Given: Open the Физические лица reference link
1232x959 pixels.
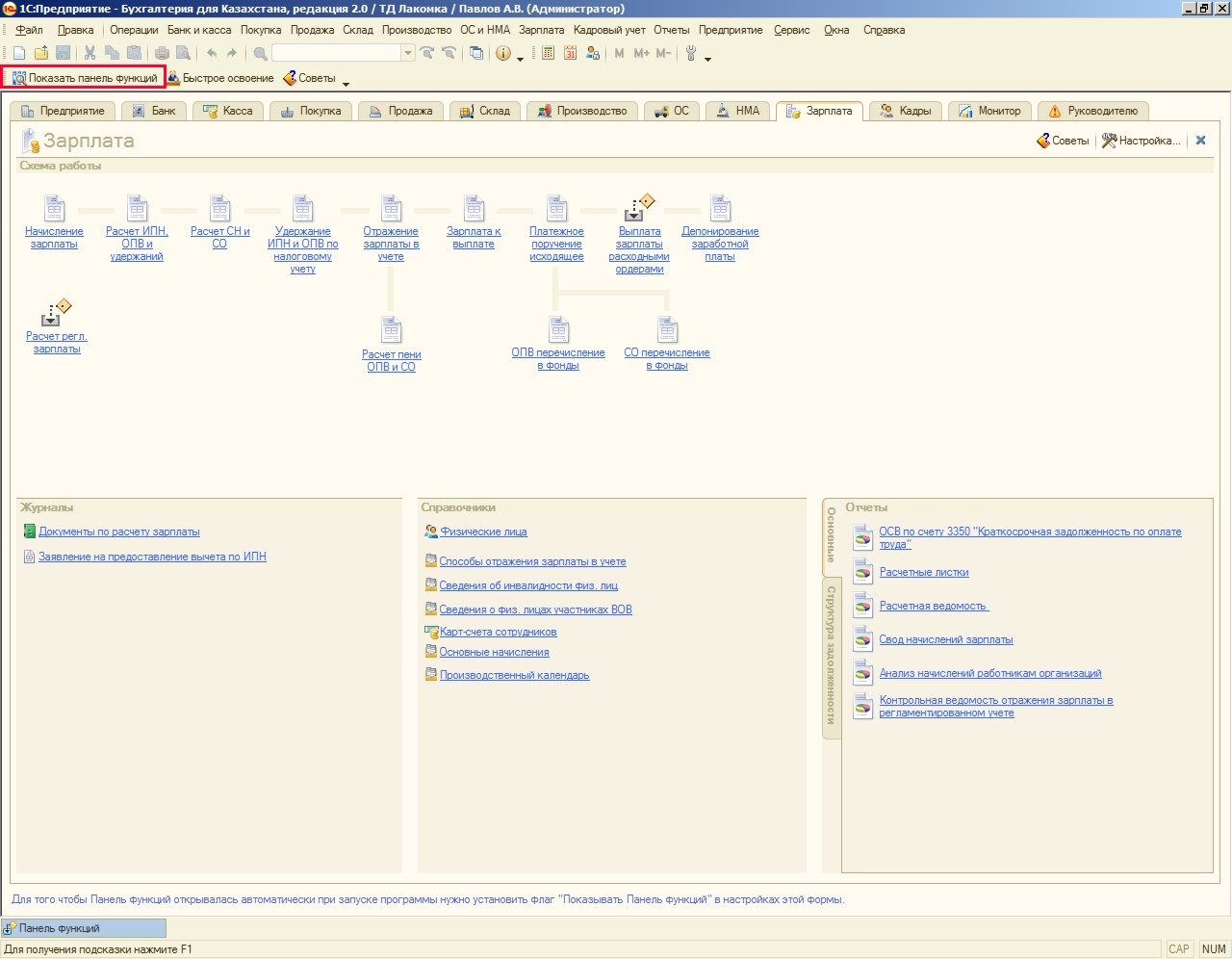Looking at the screenshot, I should click(483, 531).
